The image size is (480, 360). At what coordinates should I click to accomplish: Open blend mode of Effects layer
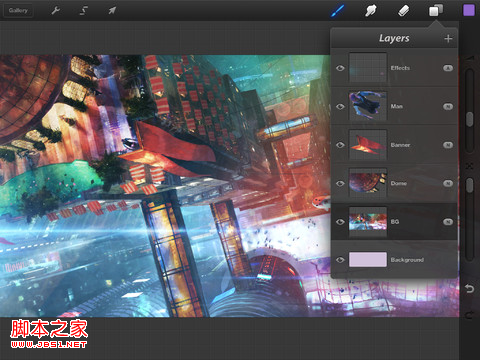[448, 68]
